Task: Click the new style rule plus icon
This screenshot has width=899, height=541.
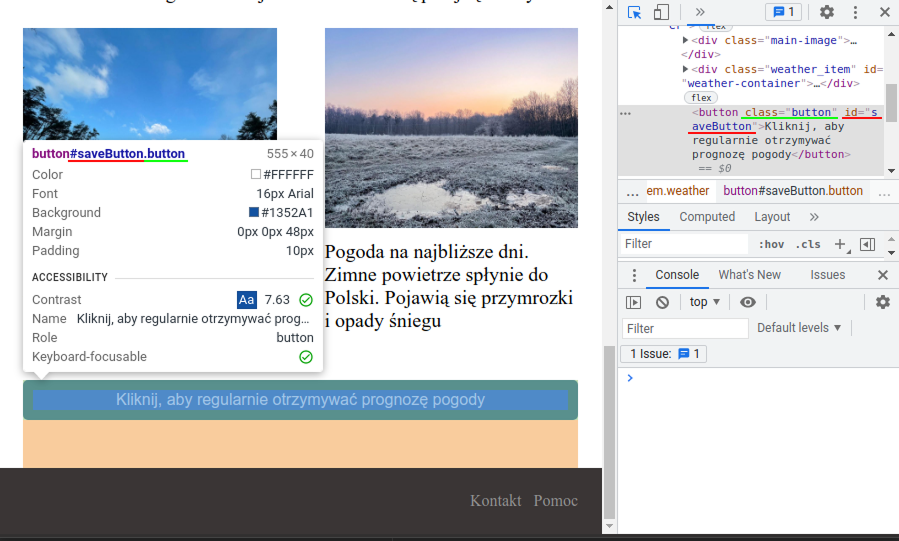Action: (840, 244)
